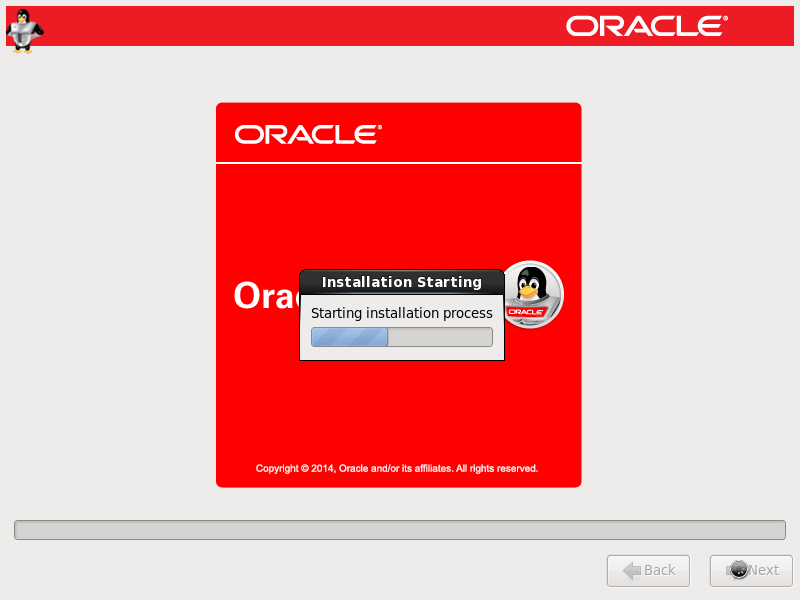Click the Oracle logo in the top banner
This screenshot has height=600, width=800.
pyautogui.click(x=647, y=26)
